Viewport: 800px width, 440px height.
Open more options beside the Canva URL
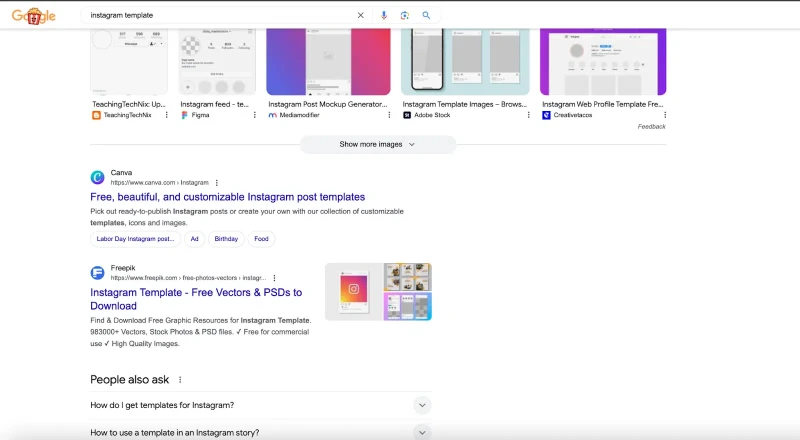point(217,183)
